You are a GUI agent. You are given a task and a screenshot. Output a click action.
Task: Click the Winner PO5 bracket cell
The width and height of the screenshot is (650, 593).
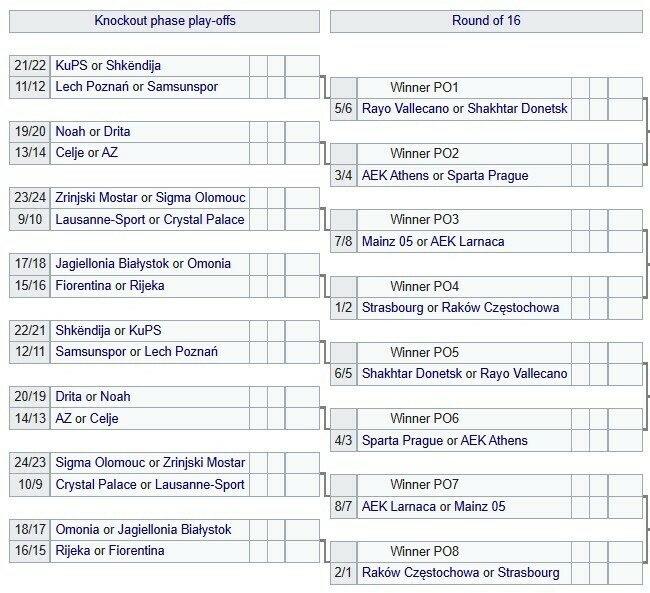(424, 352)
